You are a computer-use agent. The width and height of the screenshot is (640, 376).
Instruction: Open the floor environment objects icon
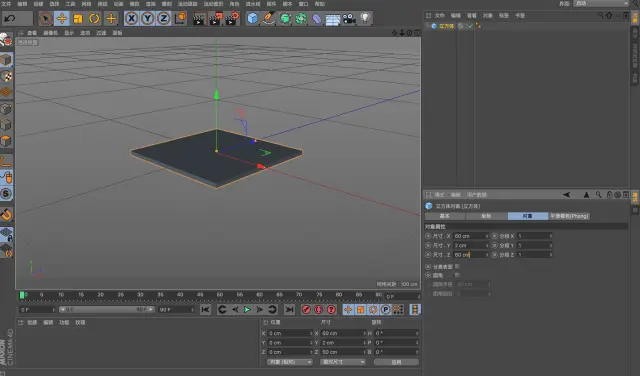[x=333, y=20]
